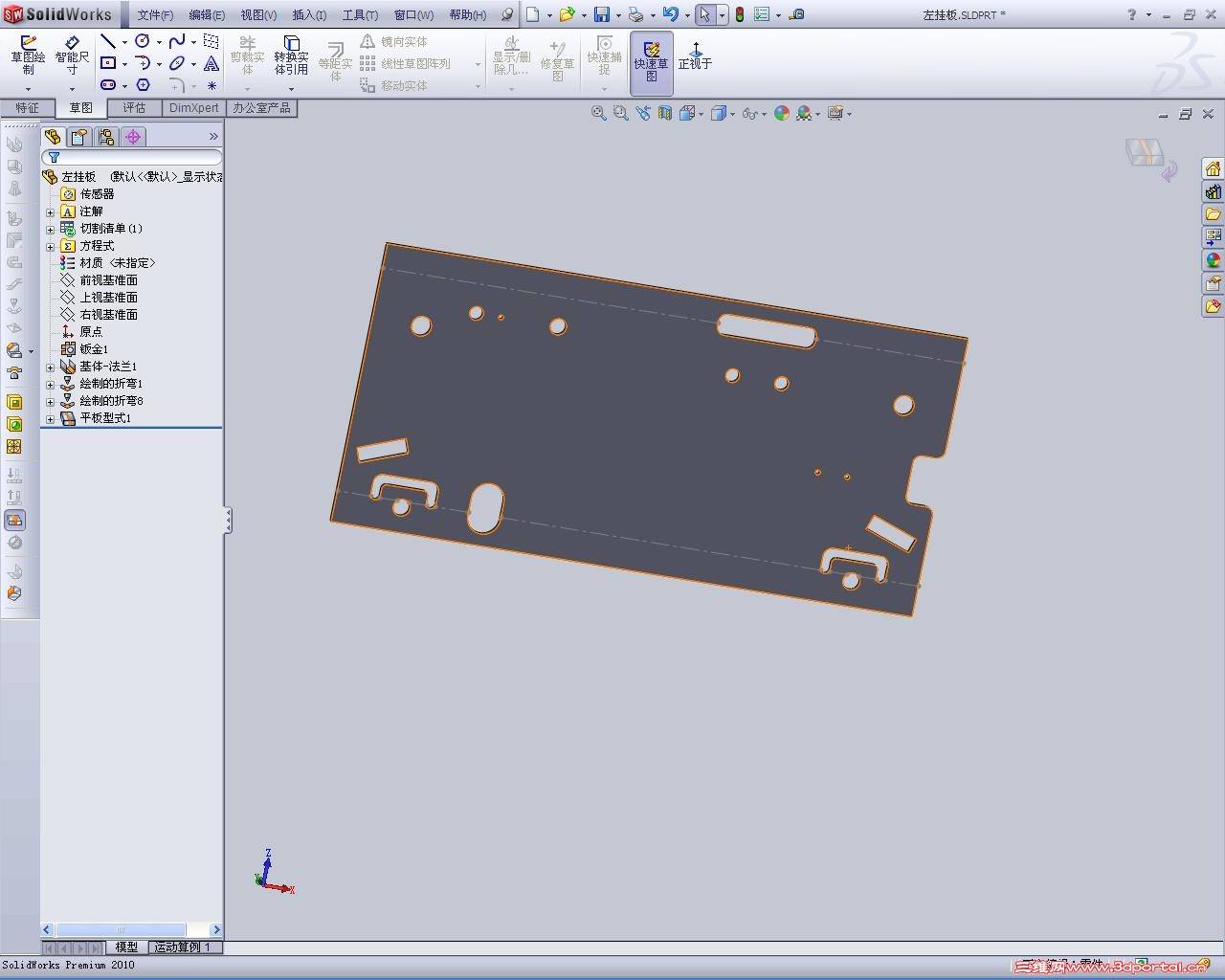The height and width of the screenshot is (980, 1225).
Task: Expand the 绘制的折弯8 tree node
Action: 51,401
